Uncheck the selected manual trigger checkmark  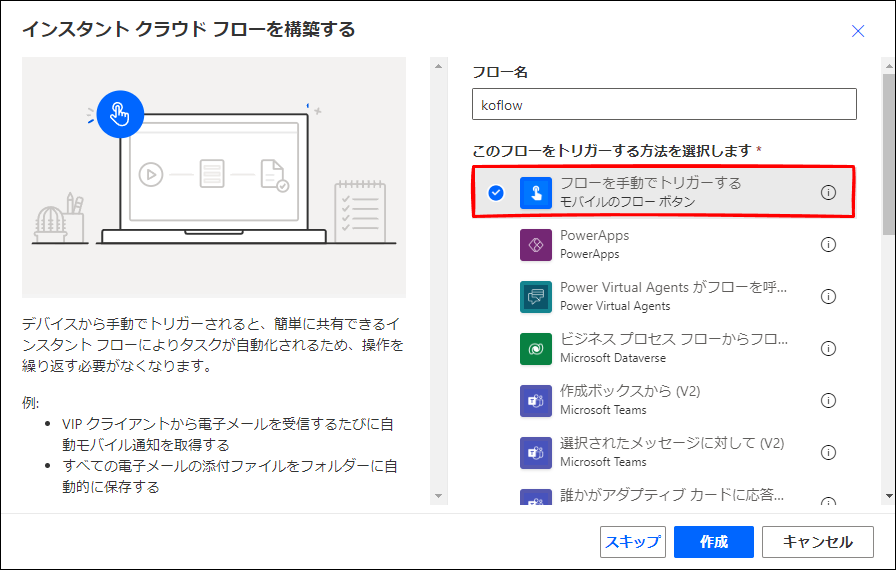[496, 193]
